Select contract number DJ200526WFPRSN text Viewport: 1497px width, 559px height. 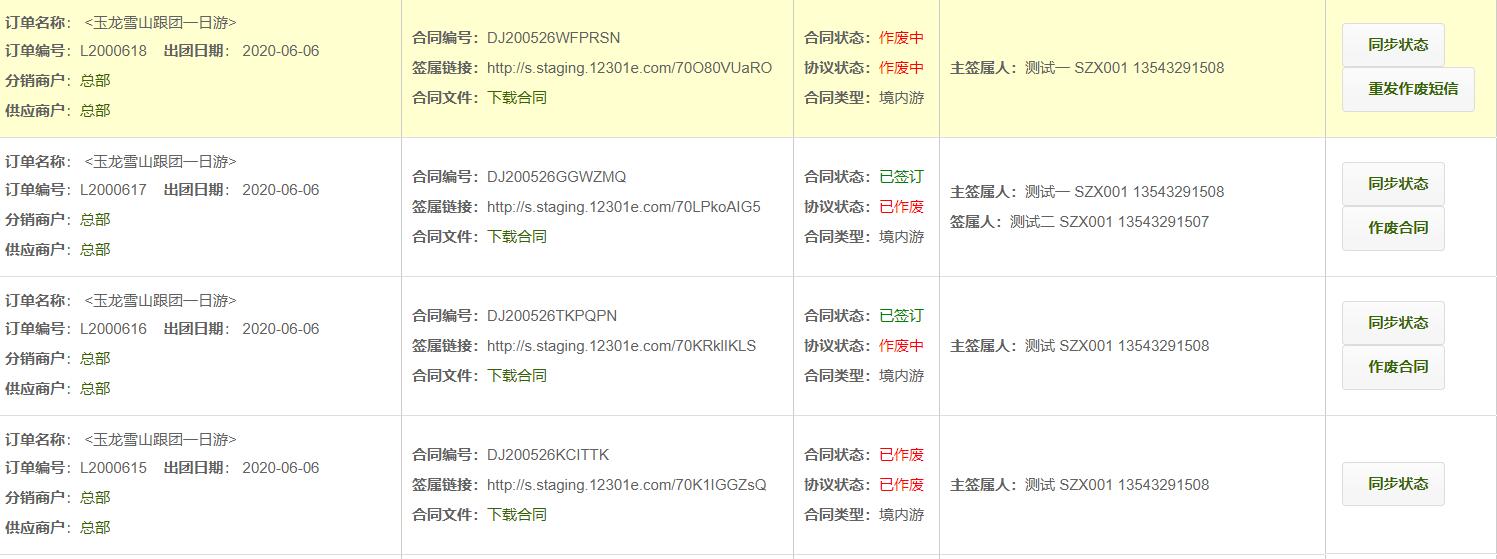[x=553, y=38]
